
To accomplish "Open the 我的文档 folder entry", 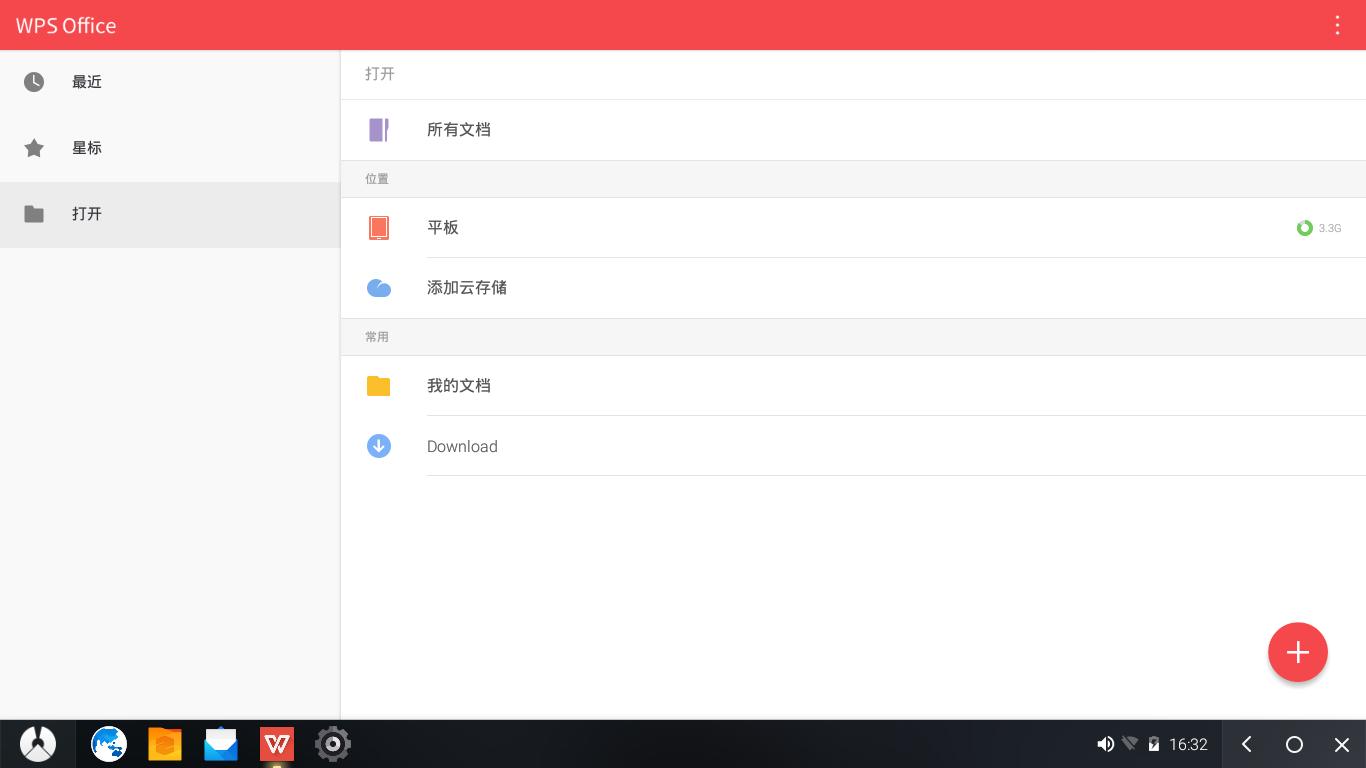I will (853, 386).
